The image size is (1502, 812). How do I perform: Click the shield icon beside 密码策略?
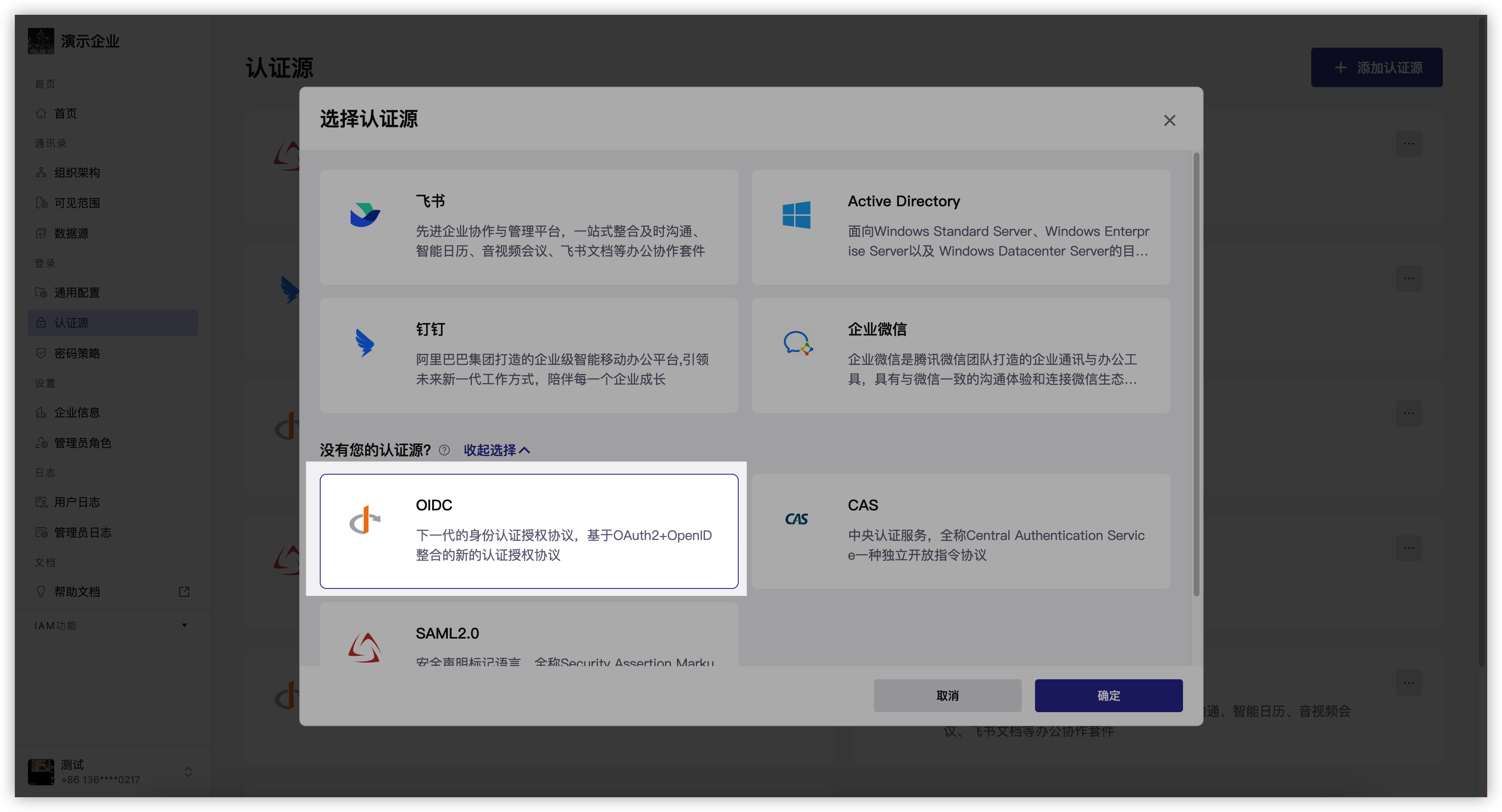click(41, 353)
